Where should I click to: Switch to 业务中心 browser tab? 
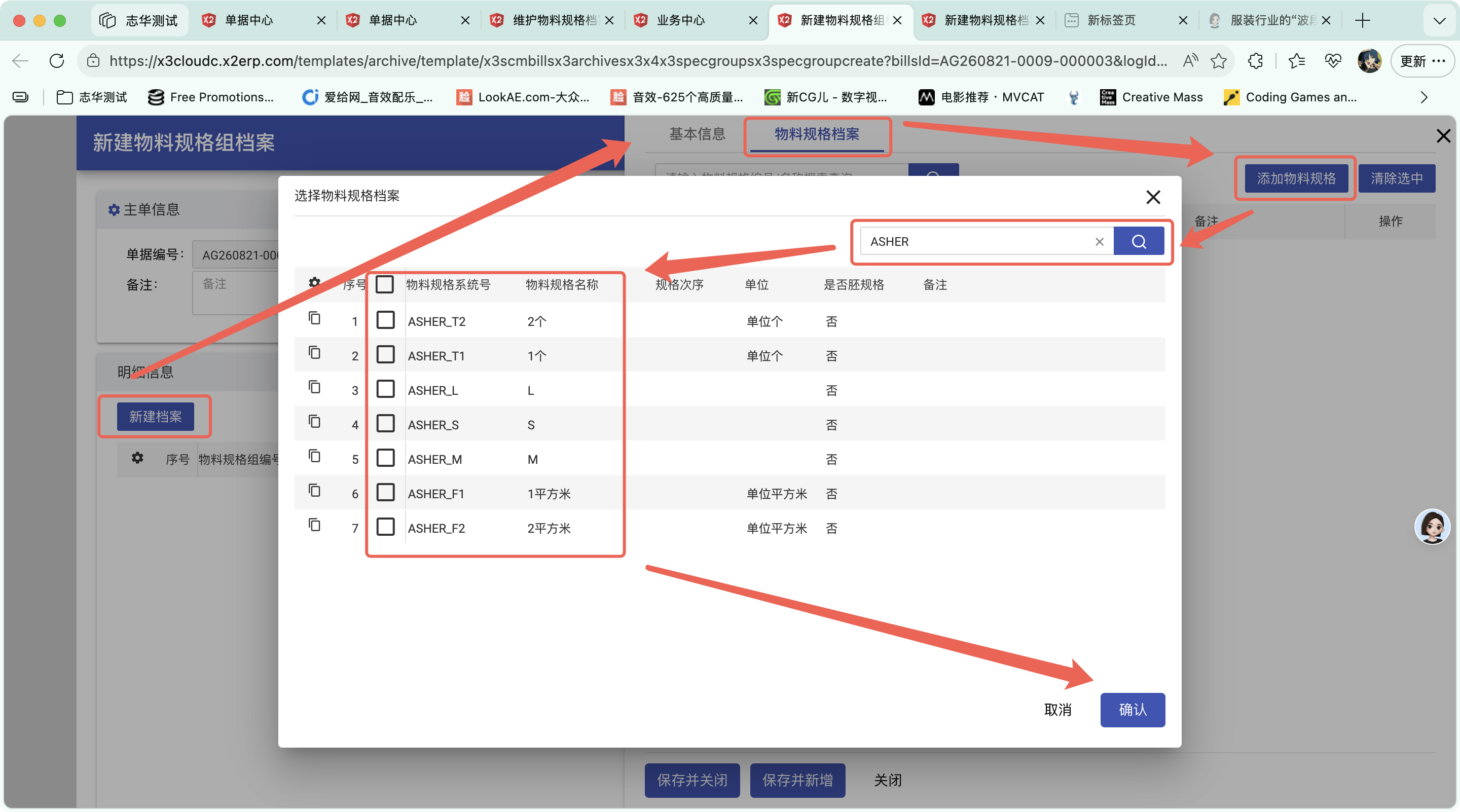pyautogui.click(x=696, y=20)
